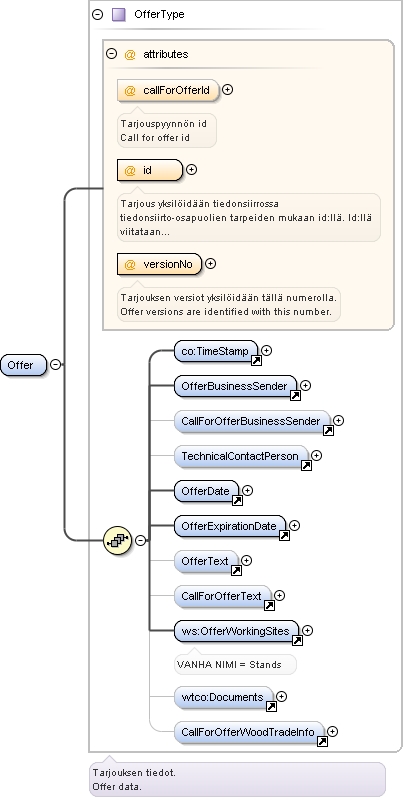404x800 pixels.
Task: Collapse the Offer root element
Action: (x=56, y=364)
